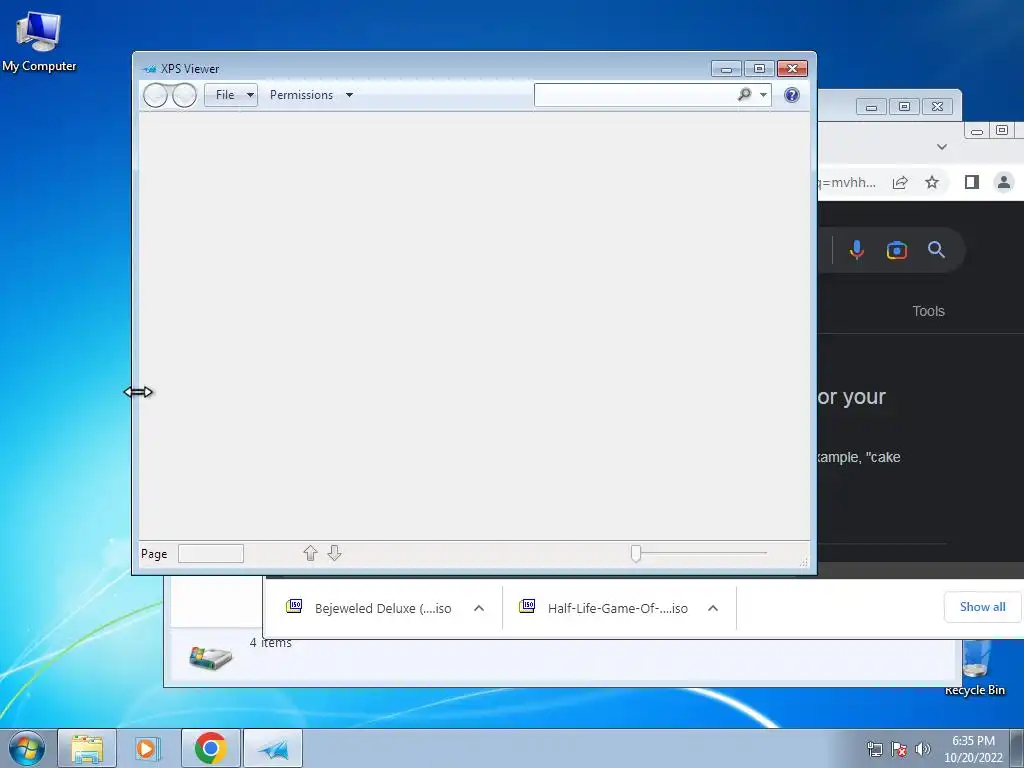This screenshot has width=1024, height=768.
Task: Click the zoom slider handle in XPS Viewer
Action: [x=636, y=553]
